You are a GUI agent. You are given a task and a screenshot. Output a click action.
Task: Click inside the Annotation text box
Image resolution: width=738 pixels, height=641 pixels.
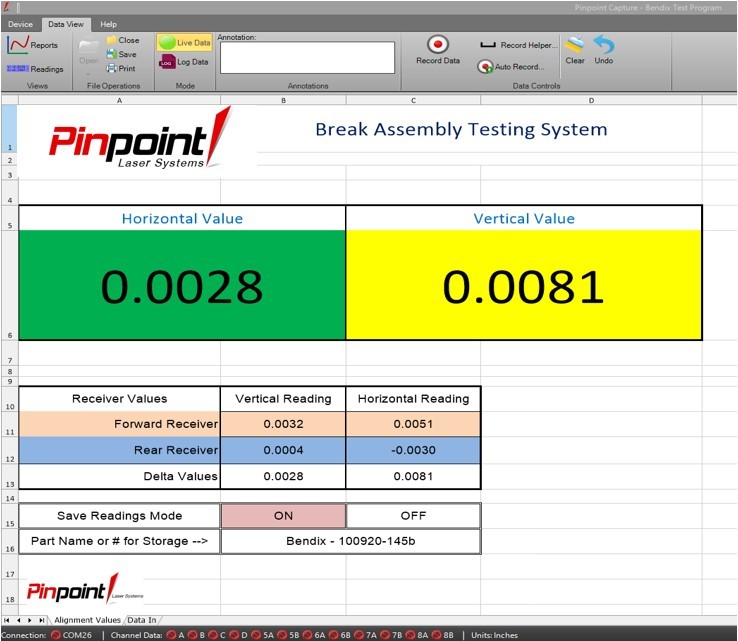307,57
